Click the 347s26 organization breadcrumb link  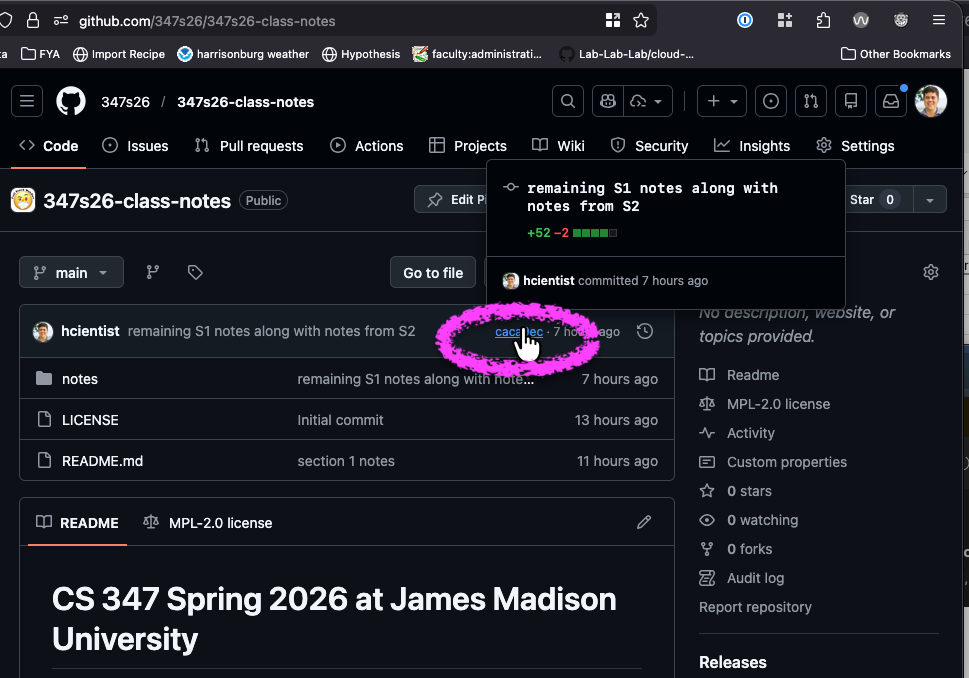pos(125,102)
